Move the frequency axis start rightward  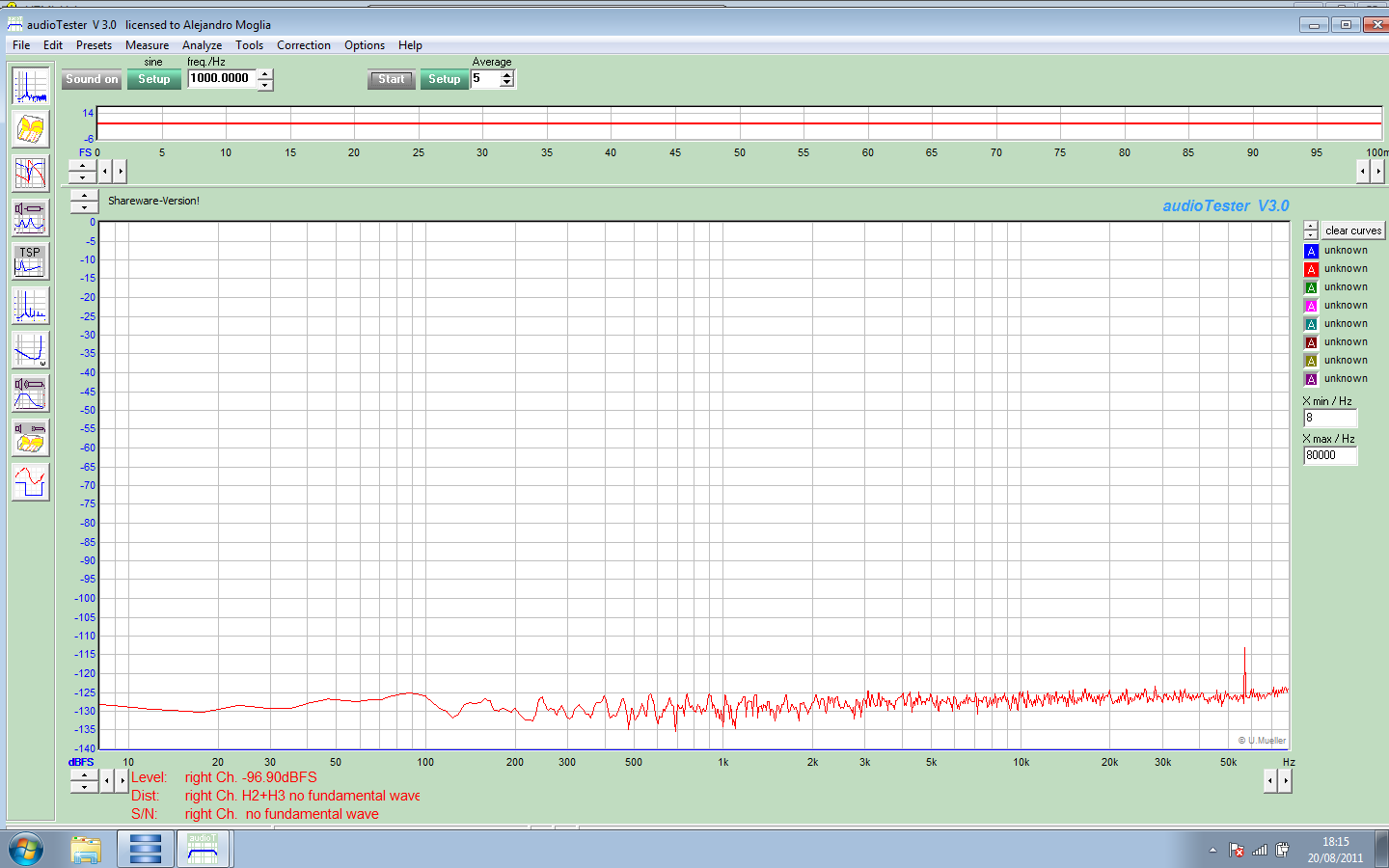(122, 780)
